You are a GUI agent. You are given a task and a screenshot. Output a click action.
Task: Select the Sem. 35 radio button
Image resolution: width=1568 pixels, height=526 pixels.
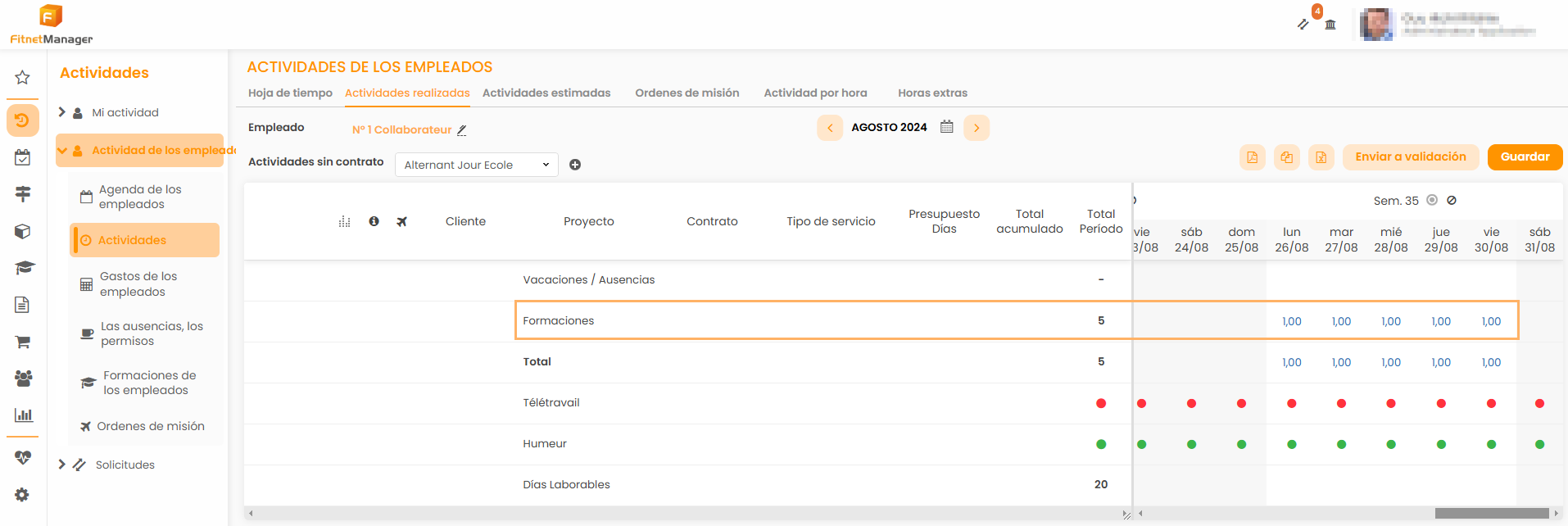(1432, 200)
